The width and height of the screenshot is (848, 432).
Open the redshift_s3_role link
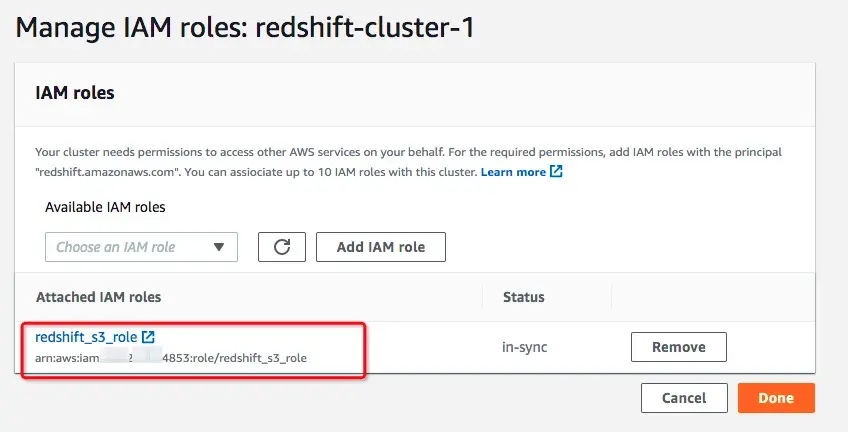pyautogui.click(x=86, y=337)
